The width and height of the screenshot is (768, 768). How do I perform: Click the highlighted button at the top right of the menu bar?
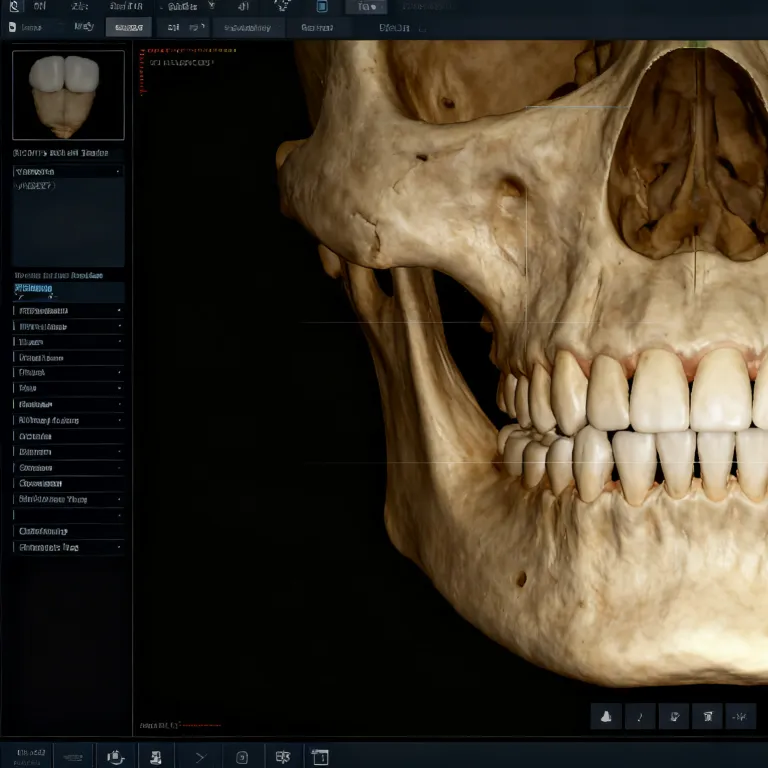pyautogui.click(x=365, y=6)
